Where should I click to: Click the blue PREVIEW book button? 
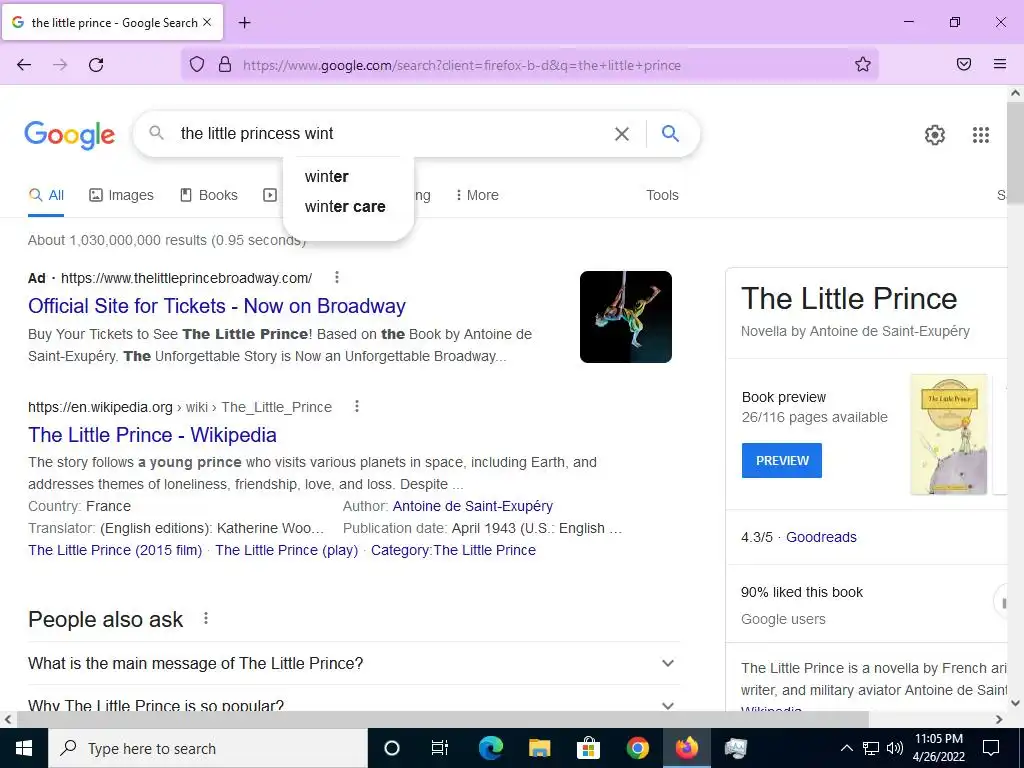pyautogui.click(x=782, y=460)
